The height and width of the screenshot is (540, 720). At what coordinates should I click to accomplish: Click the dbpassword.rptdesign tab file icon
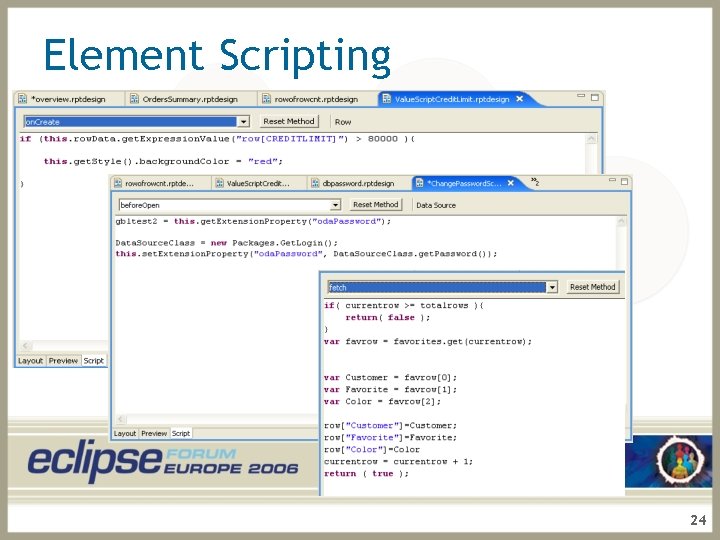[315, 183]
